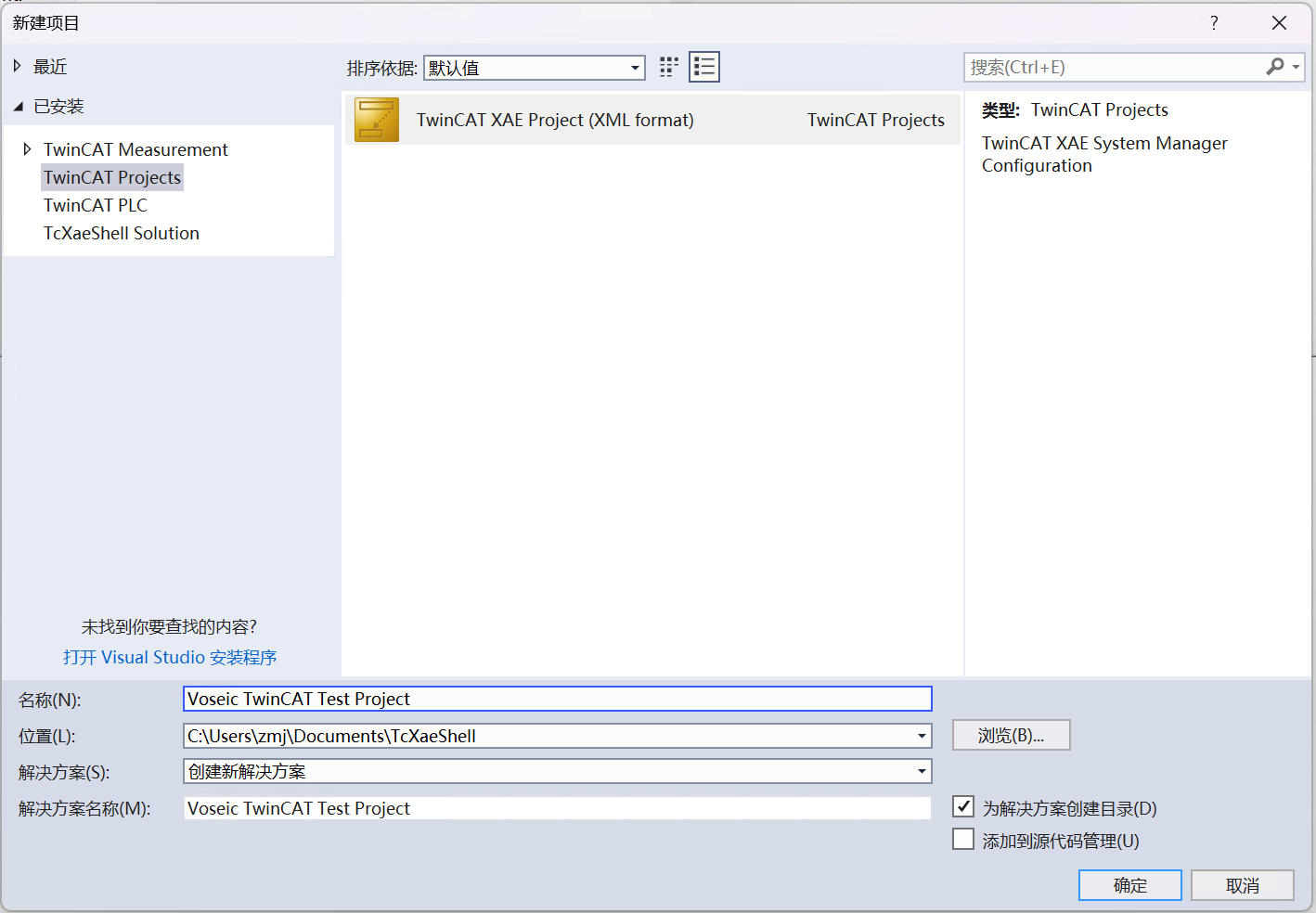Viewport: 1316px width, 913px height.
Task: Click the solution name input field
Action: coord(558,808)
